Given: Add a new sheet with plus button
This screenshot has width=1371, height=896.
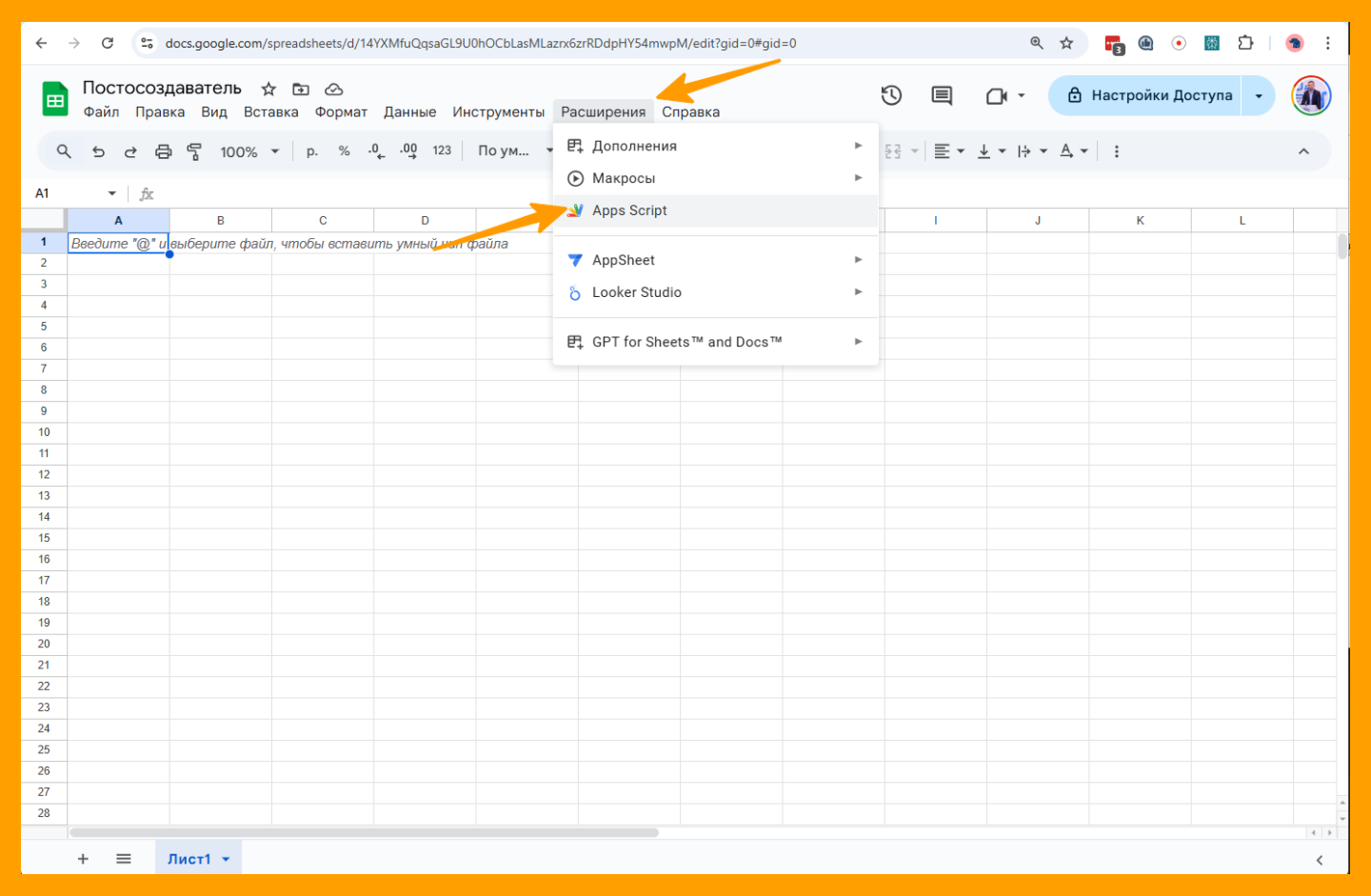Looking at the screenshot, I should (x=83, y=859).
